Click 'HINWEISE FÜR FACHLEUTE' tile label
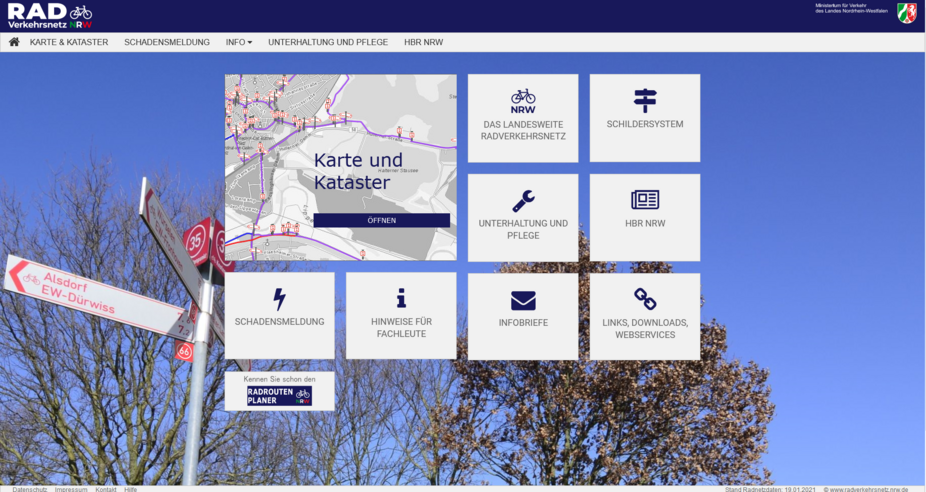 click(x=401, y=327)
